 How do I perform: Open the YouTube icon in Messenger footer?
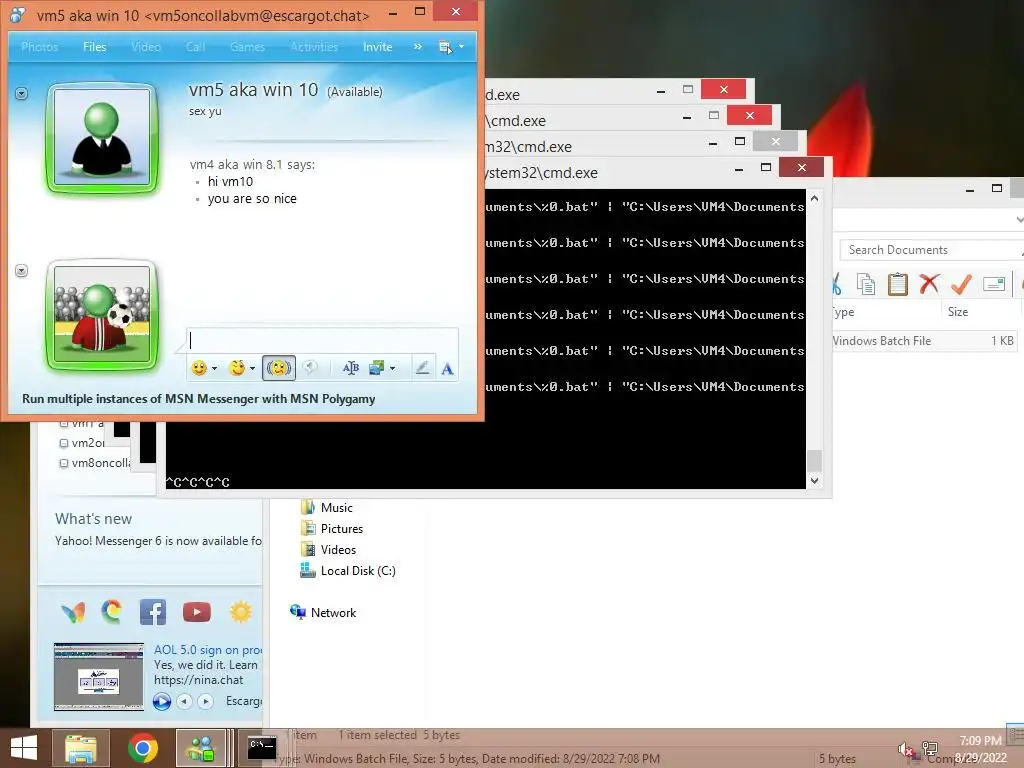pyautogui.click(x=197, y=612)
